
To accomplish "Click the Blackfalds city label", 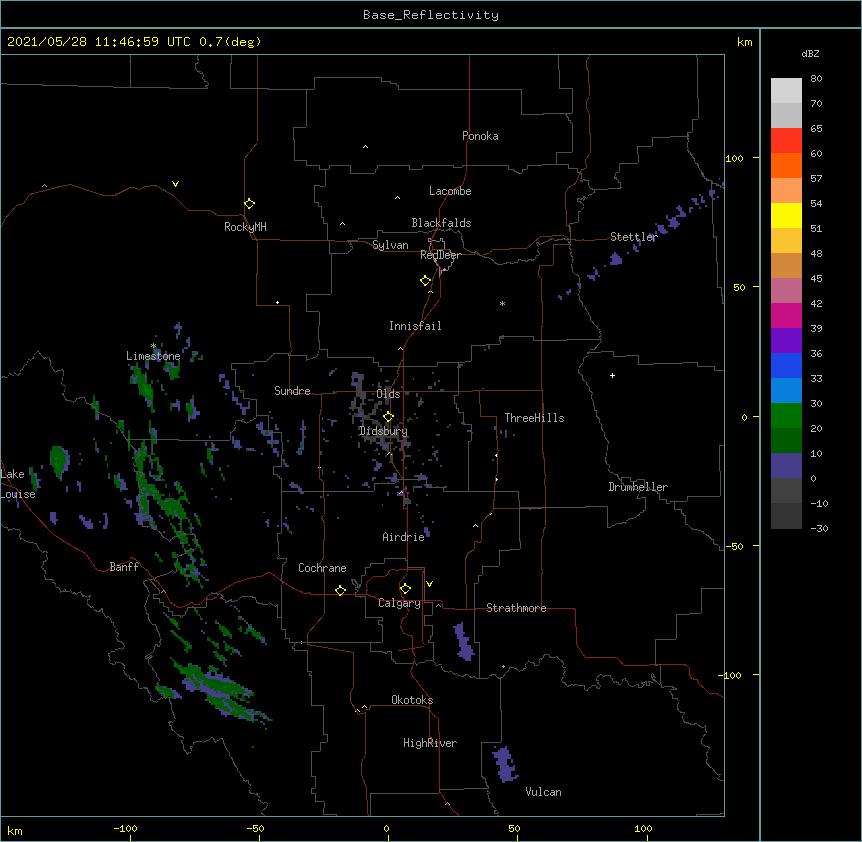I will click(441, 223).
